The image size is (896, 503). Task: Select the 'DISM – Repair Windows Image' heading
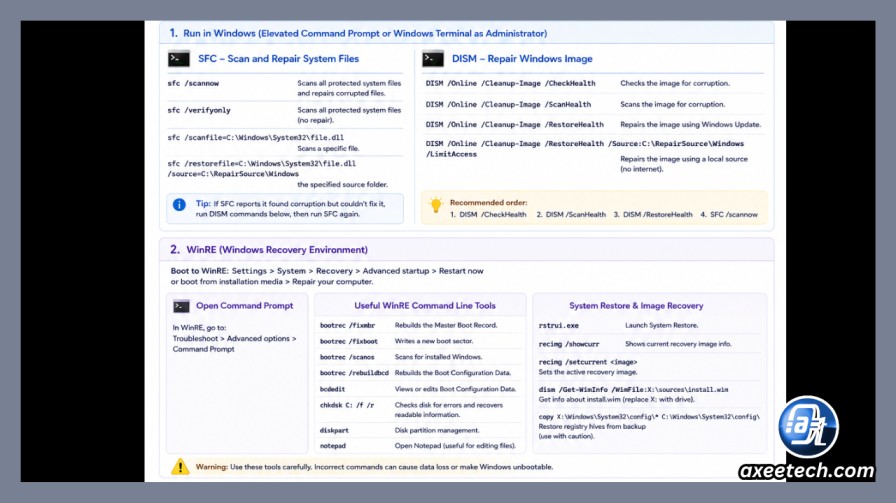point(522,59)
